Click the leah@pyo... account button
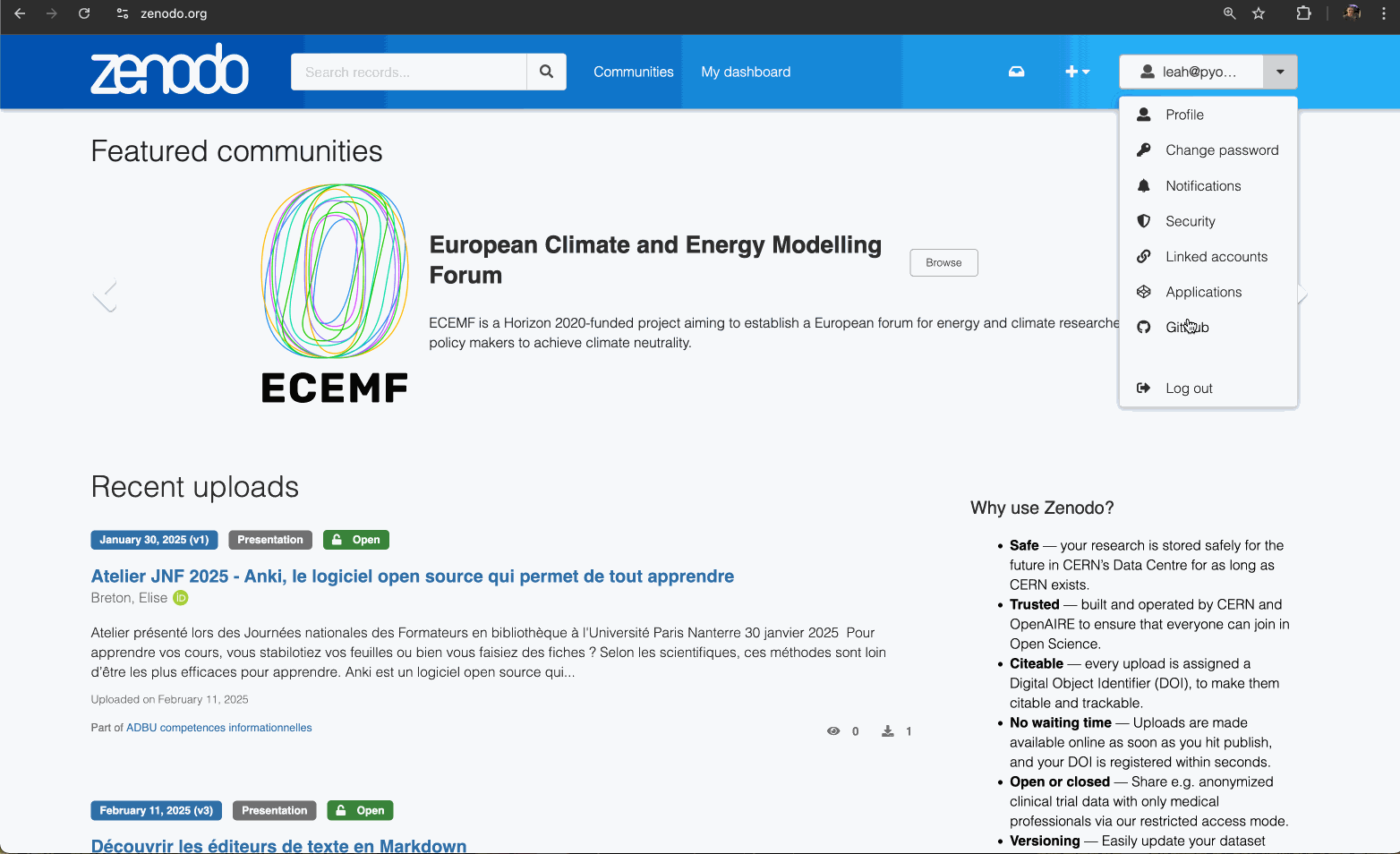The width and height of the screenshot is (1400, 854). point(1191,72)
